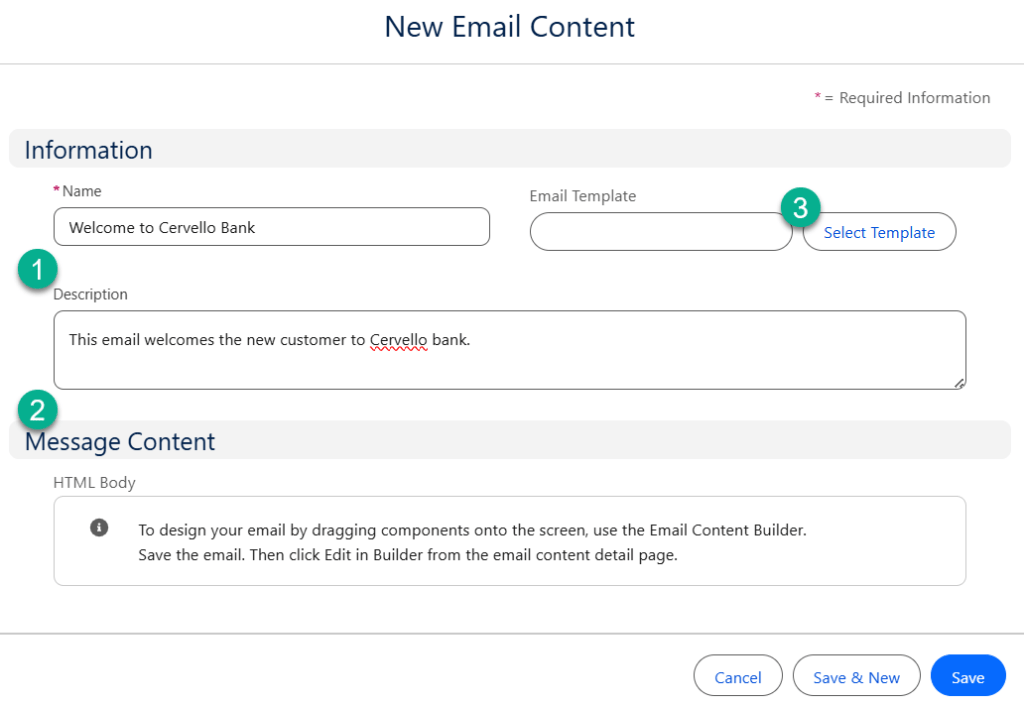Viewport: 1024px width, 706px height.
Task: Click the Description label text
Action: [90, 295]
